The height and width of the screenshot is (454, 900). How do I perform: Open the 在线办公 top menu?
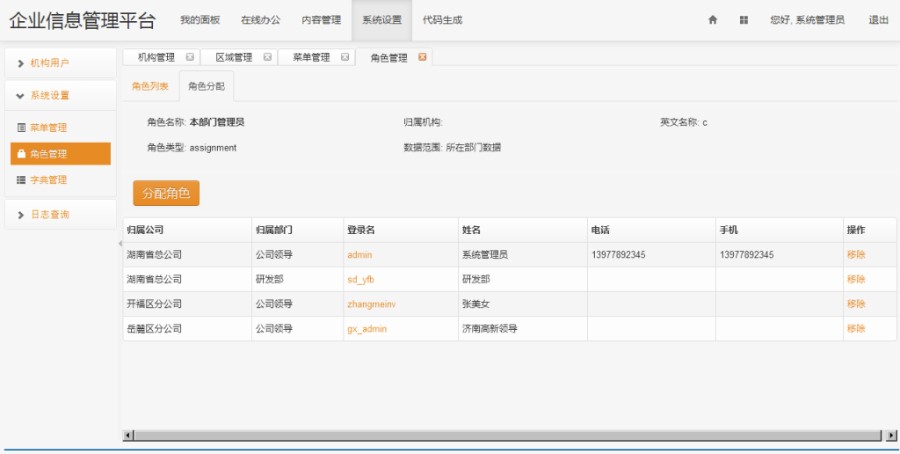pyautogui.click(x=261, y=20)
